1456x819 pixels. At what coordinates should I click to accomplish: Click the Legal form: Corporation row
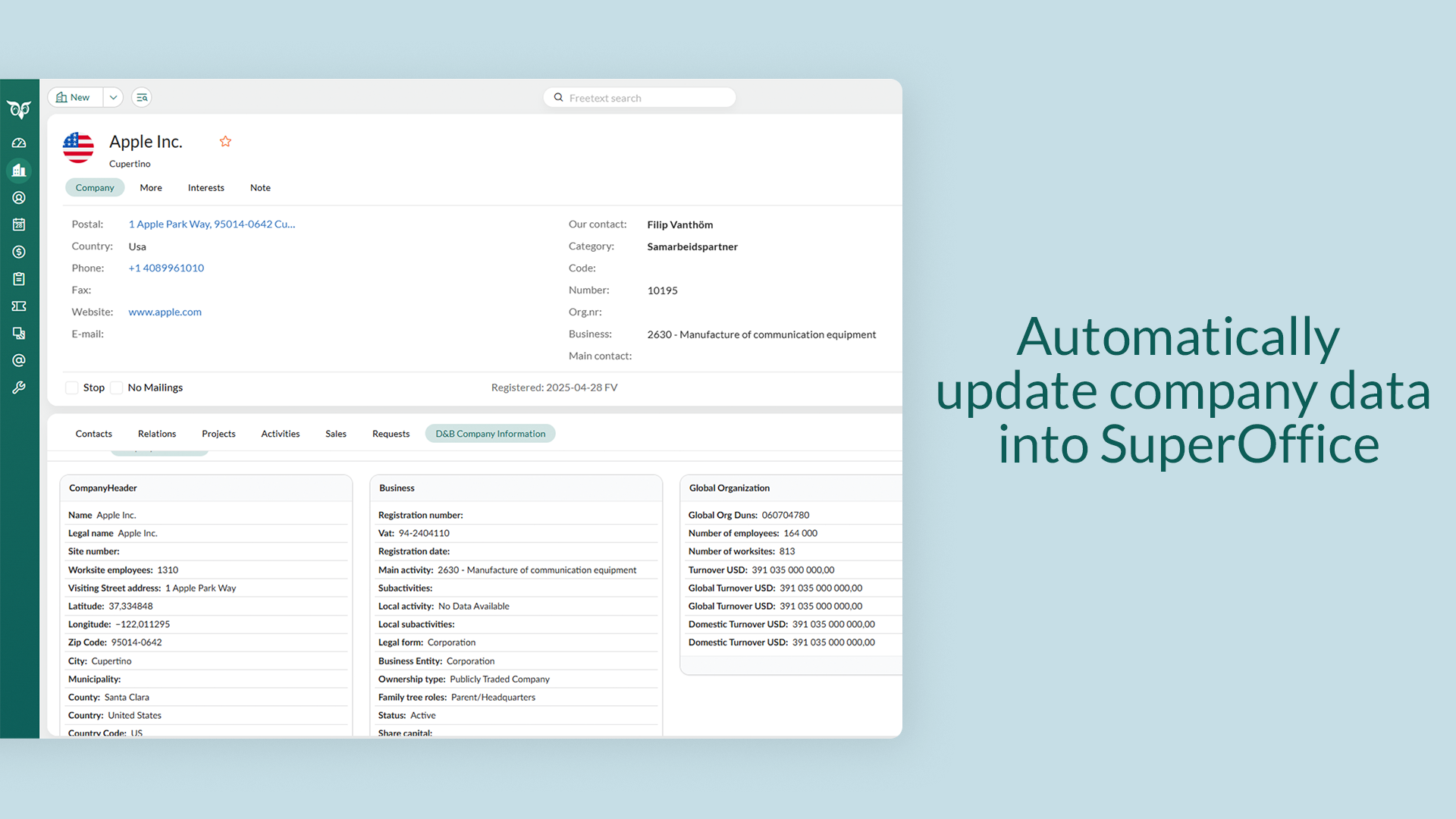516,642
